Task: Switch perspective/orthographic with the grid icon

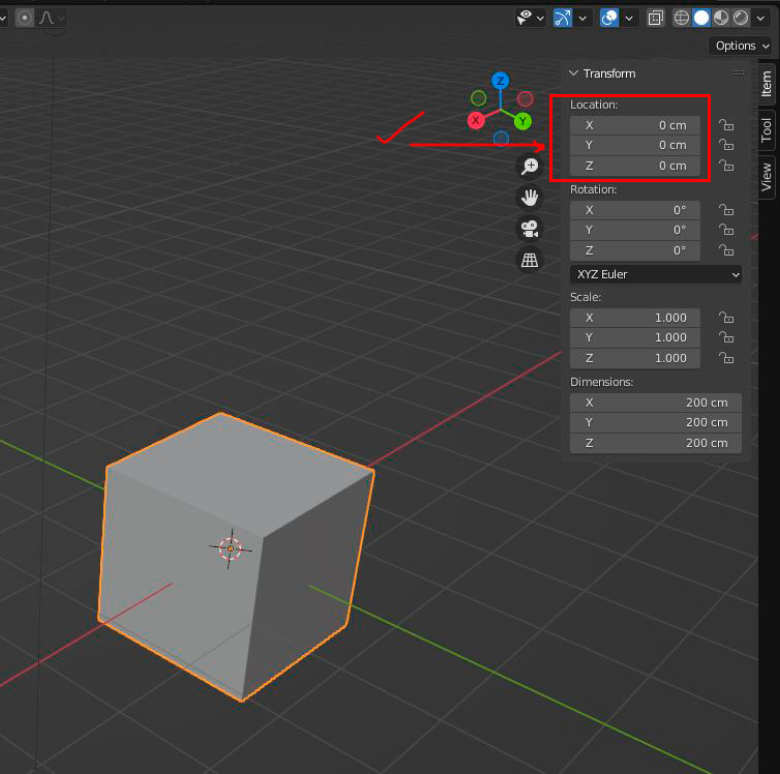Action: [529, 260]
